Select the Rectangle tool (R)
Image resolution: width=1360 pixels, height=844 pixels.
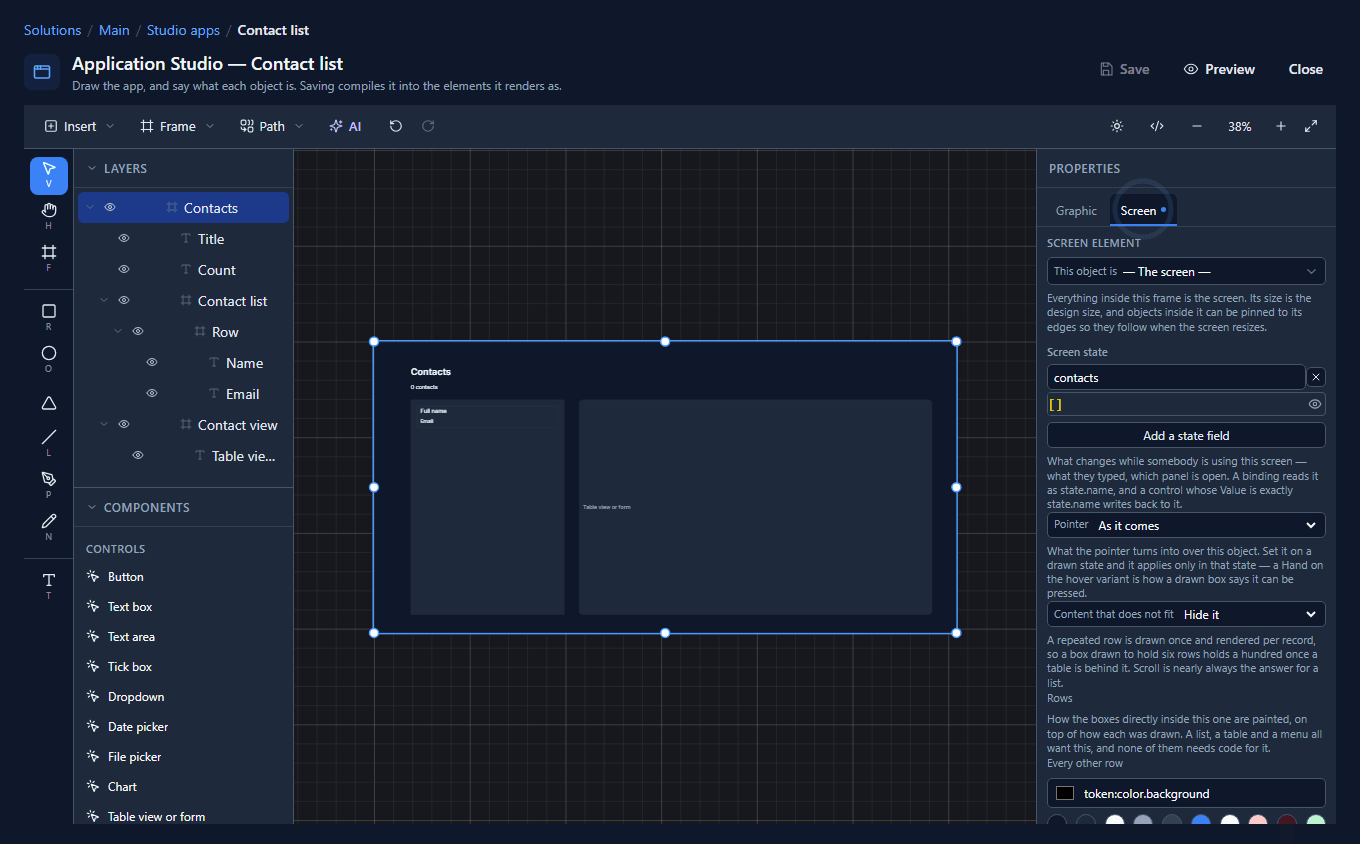49,316
